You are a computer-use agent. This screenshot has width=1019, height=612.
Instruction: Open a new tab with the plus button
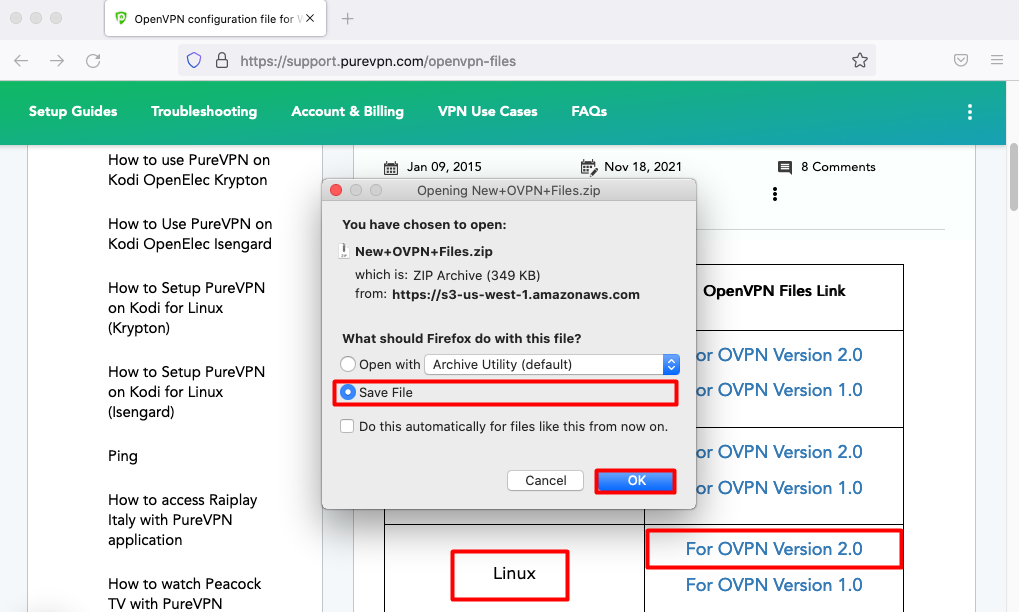pos(348,19)
